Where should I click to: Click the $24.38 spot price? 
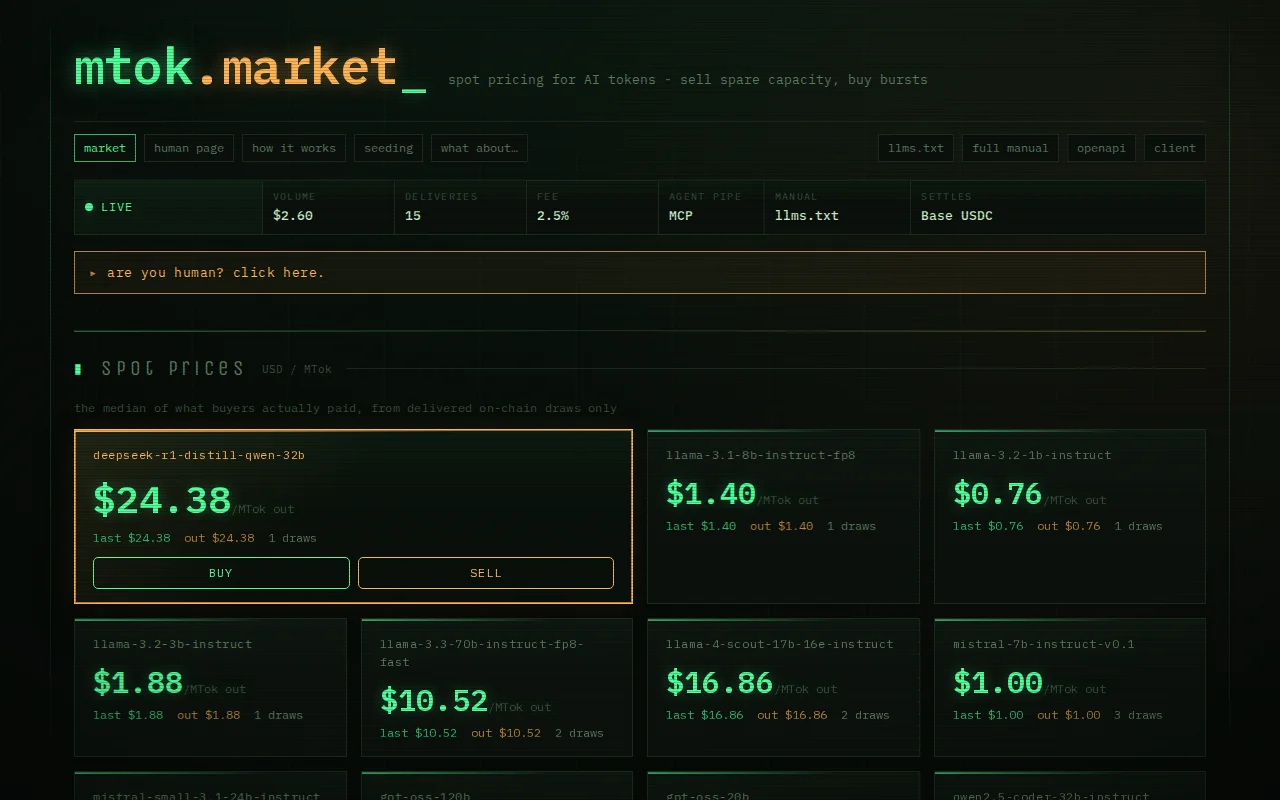tap(162, 500)
